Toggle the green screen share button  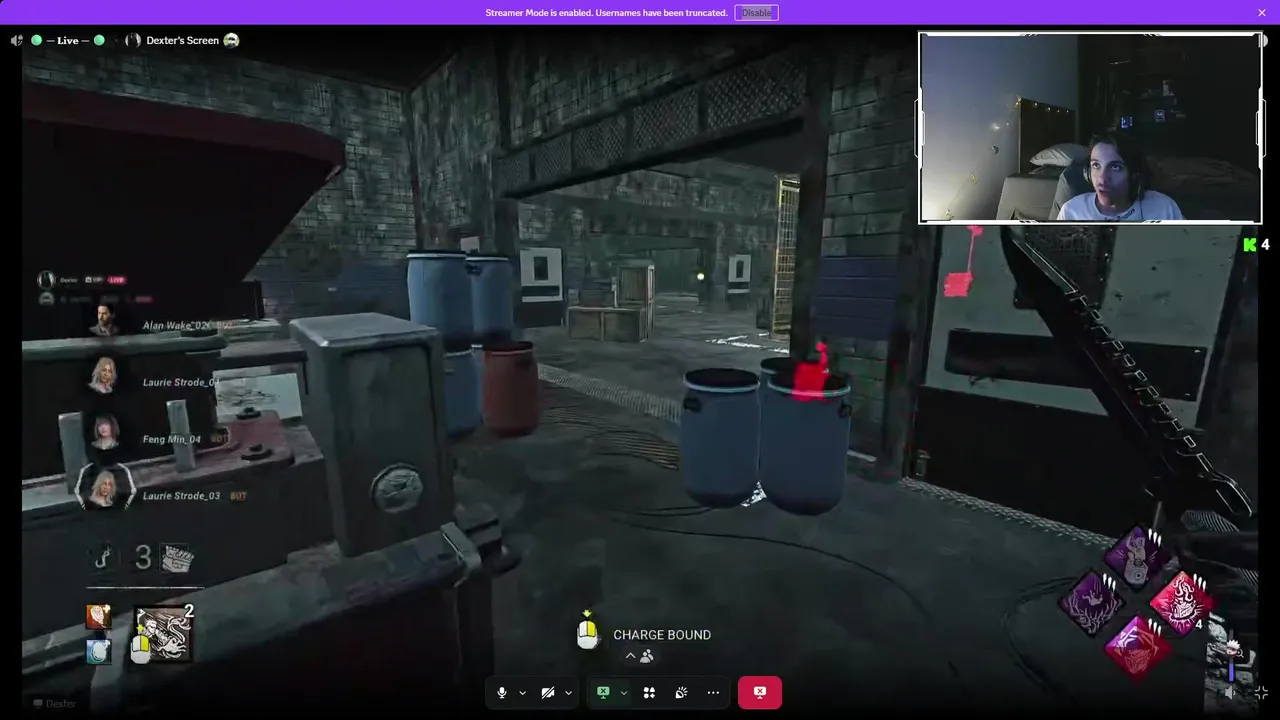point(603,692)
